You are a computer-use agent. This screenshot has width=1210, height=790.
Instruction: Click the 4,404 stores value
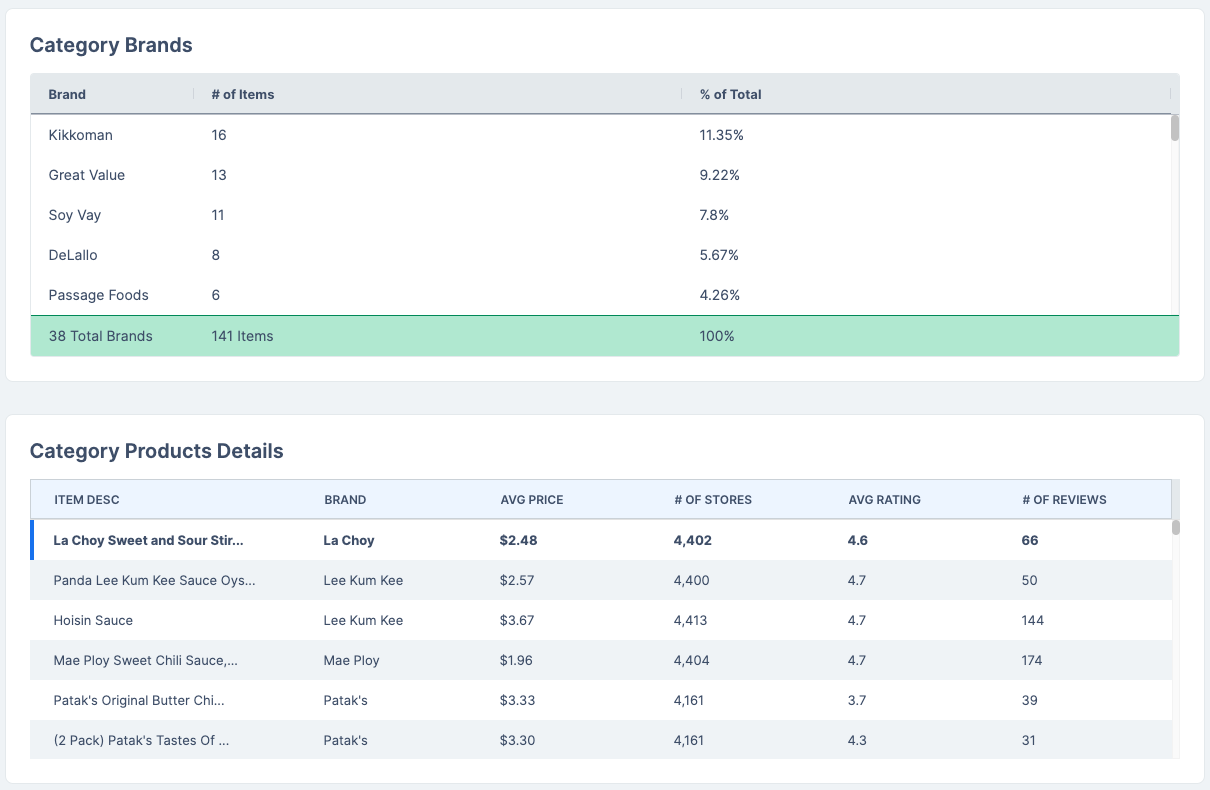click(x=691, y=660)
